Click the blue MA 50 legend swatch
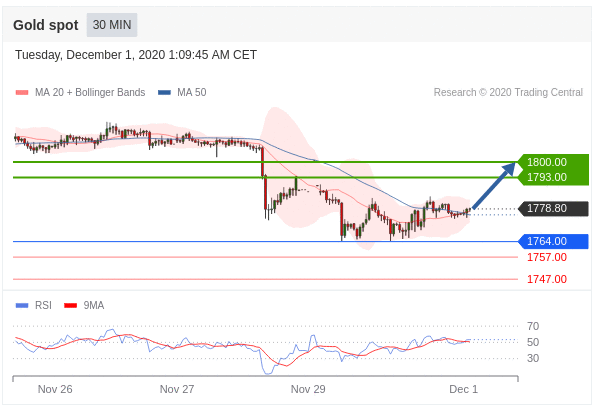 pos(164,92)
